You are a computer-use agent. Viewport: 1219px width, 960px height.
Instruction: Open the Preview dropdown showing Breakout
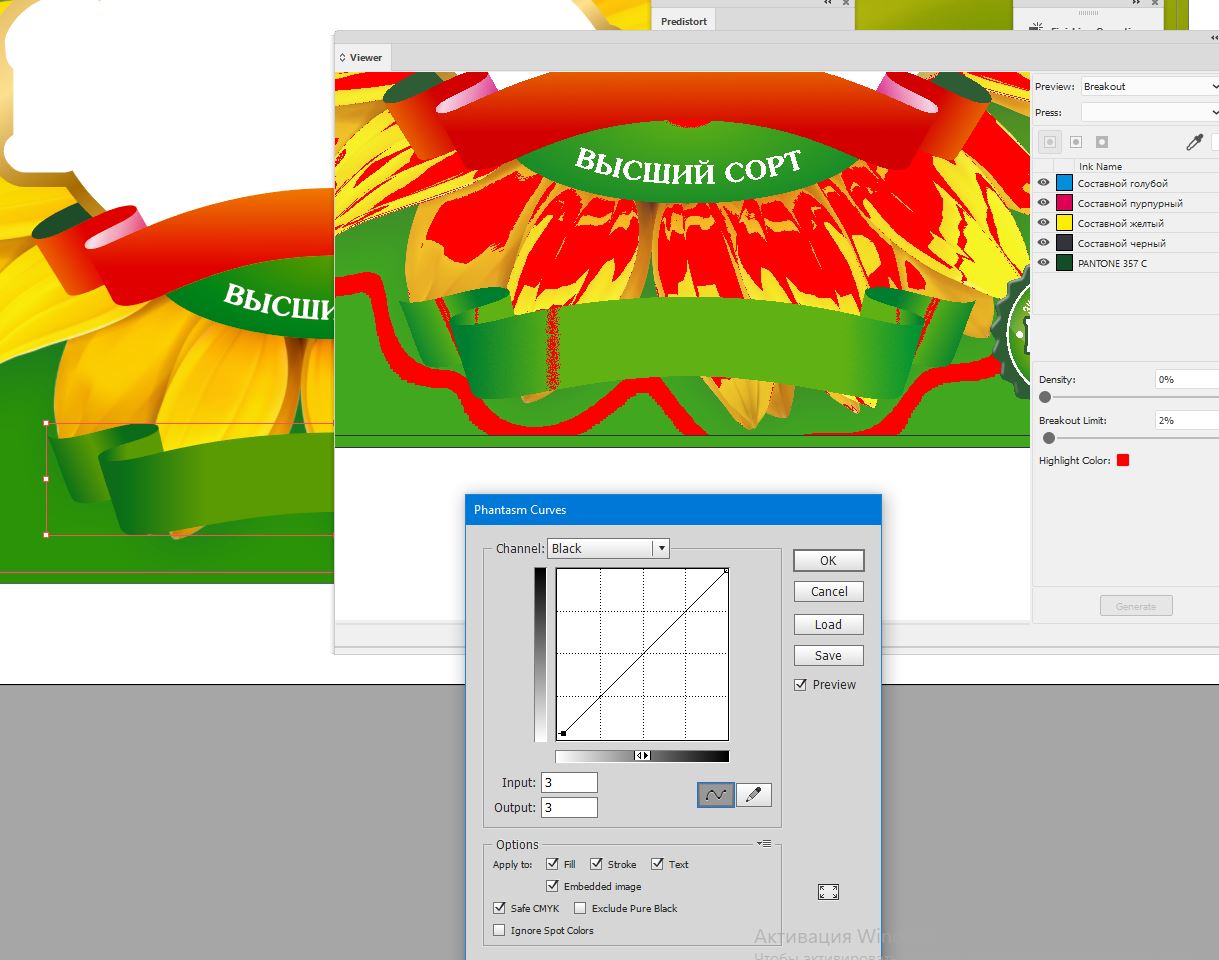coord(1150,86)
